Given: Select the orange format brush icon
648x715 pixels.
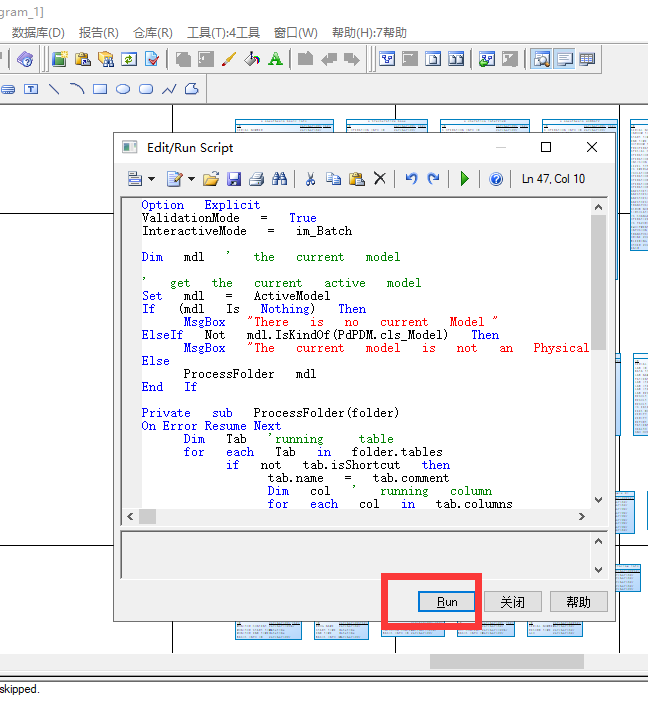Looking at the screenshot, I should click(x=229, y=59).
